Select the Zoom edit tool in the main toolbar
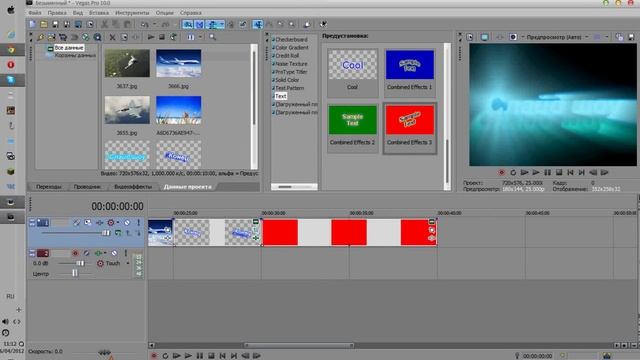Image resolution: width=640 pixels, height=360 pixels. click(x=292, y=24)
